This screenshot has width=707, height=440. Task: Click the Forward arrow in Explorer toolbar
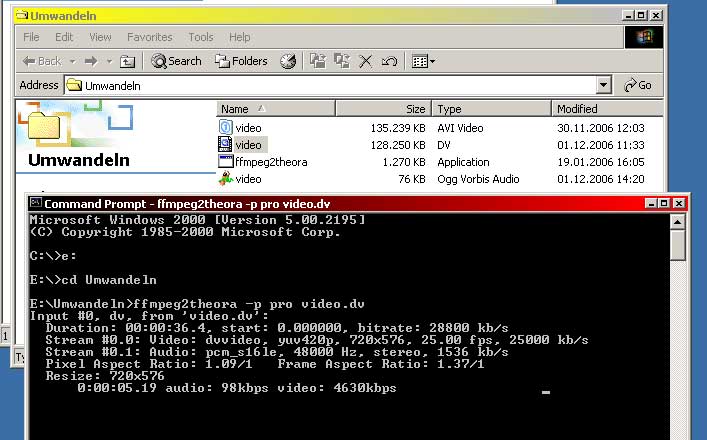[x=91, y=61]
